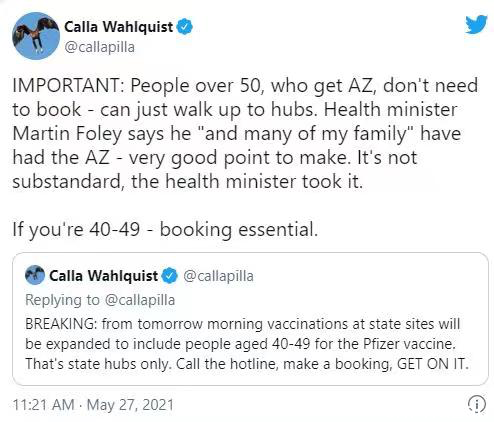Open the small avatar in quoted tweet

[x=35, y=275]
